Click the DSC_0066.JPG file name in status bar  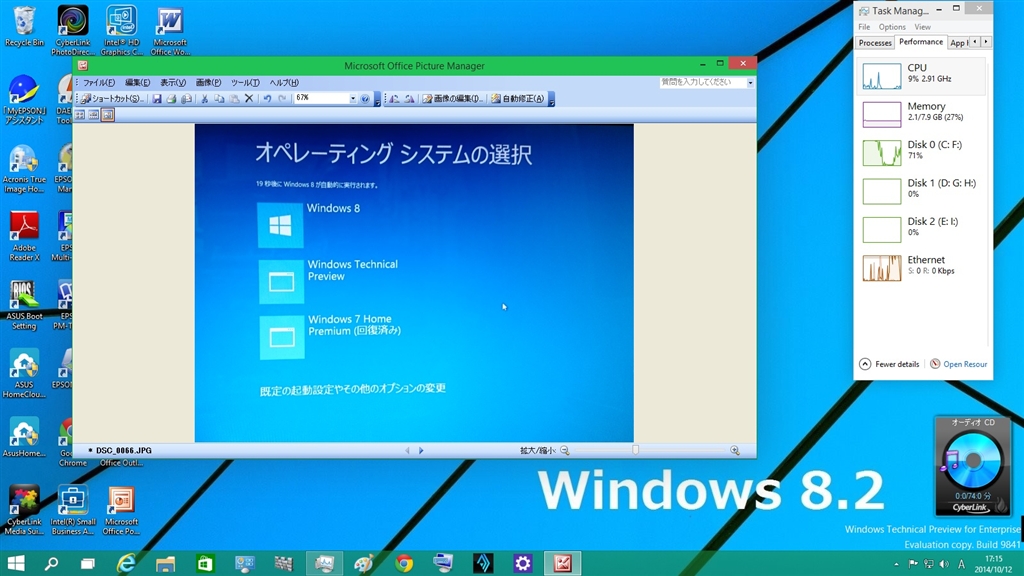click(x=123, y=451)
